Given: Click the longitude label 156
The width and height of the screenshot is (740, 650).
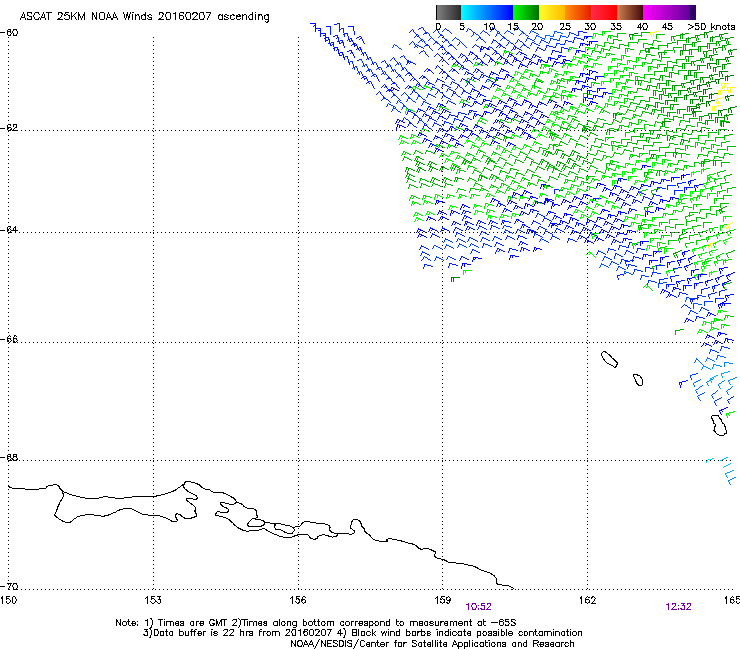Looking at the screenshot, I should [298, 600].
